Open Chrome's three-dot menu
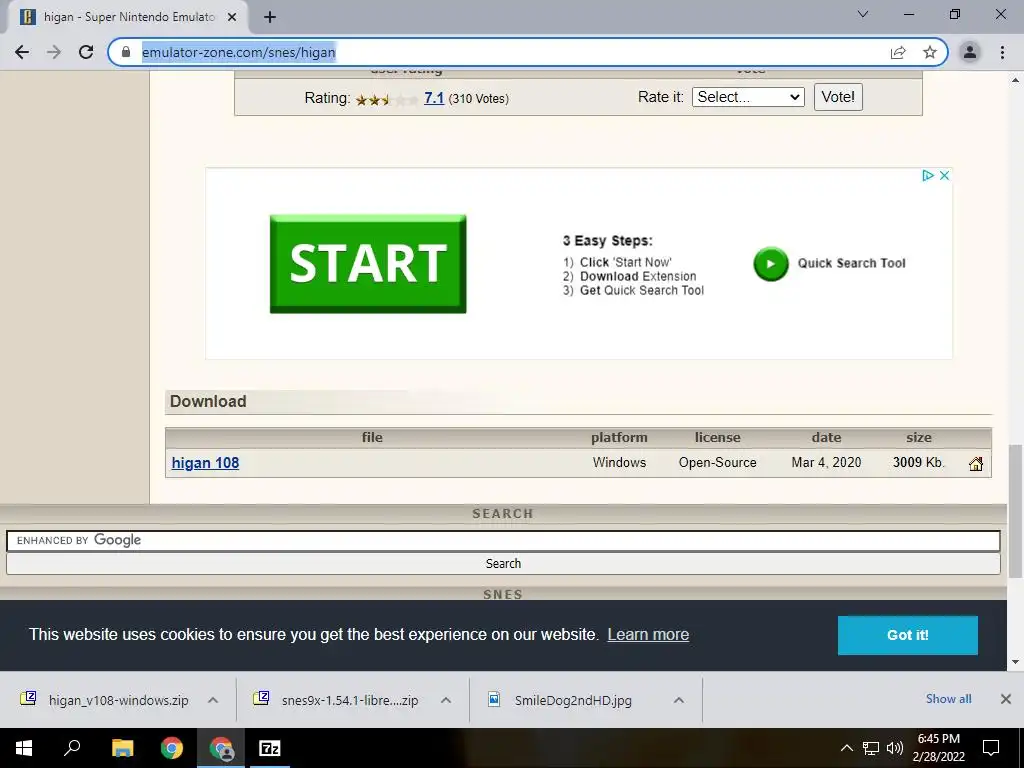This screenshot has height=768, width=1024. 1002,52
